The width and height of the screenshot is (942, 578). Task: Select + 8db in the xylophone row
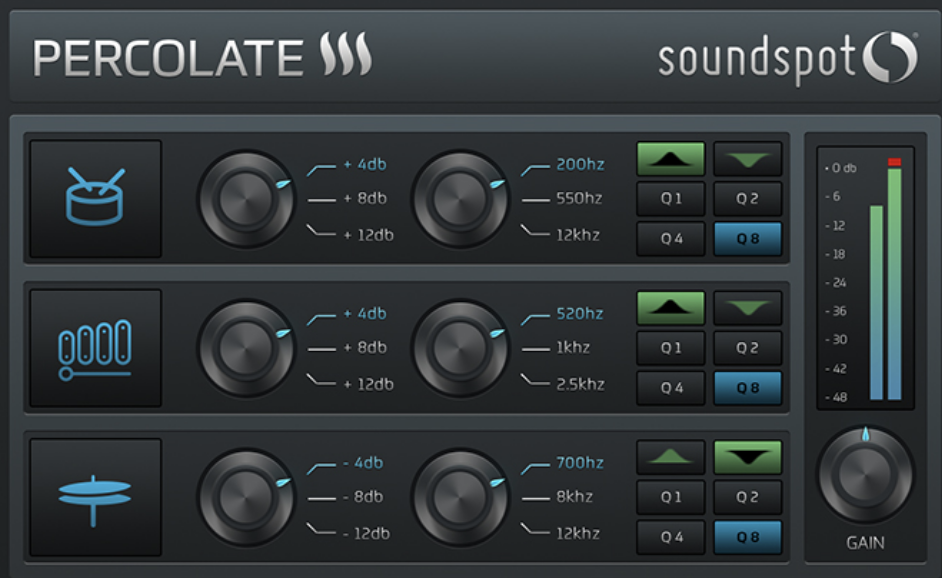[x=365, y=347]
